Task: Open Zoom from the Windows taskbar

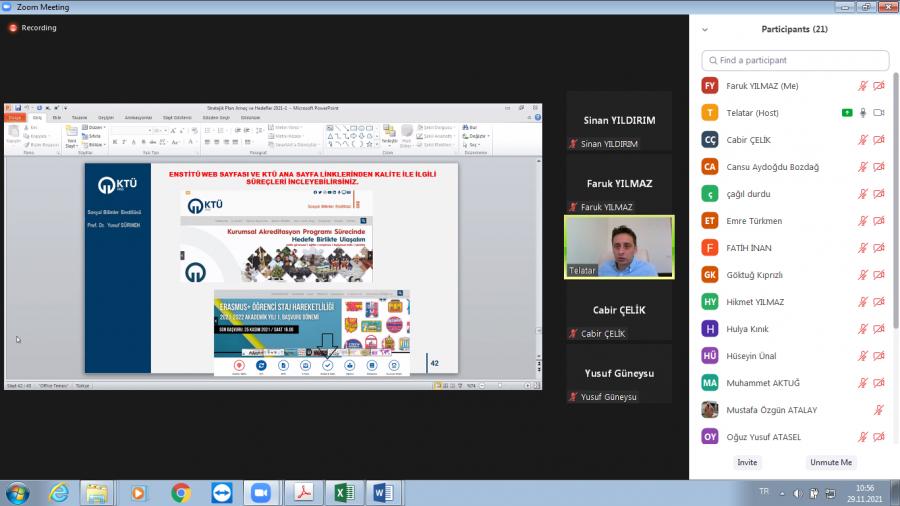Action: tap(261, 492)
